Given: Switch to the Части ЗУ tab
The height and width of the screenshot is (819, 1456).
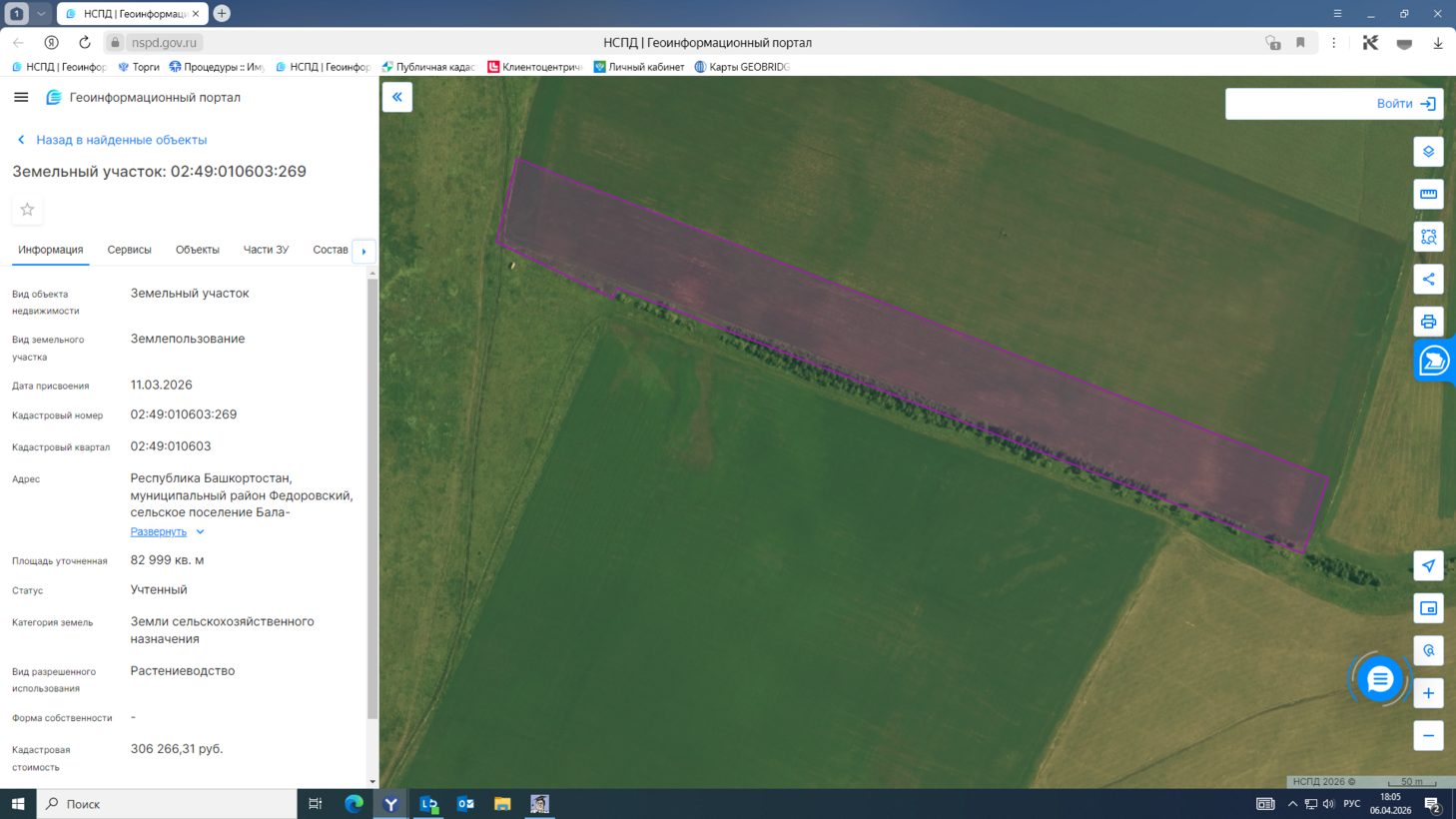Looking at the screenshot, I should pyautogui.click(x=266, y=250).
